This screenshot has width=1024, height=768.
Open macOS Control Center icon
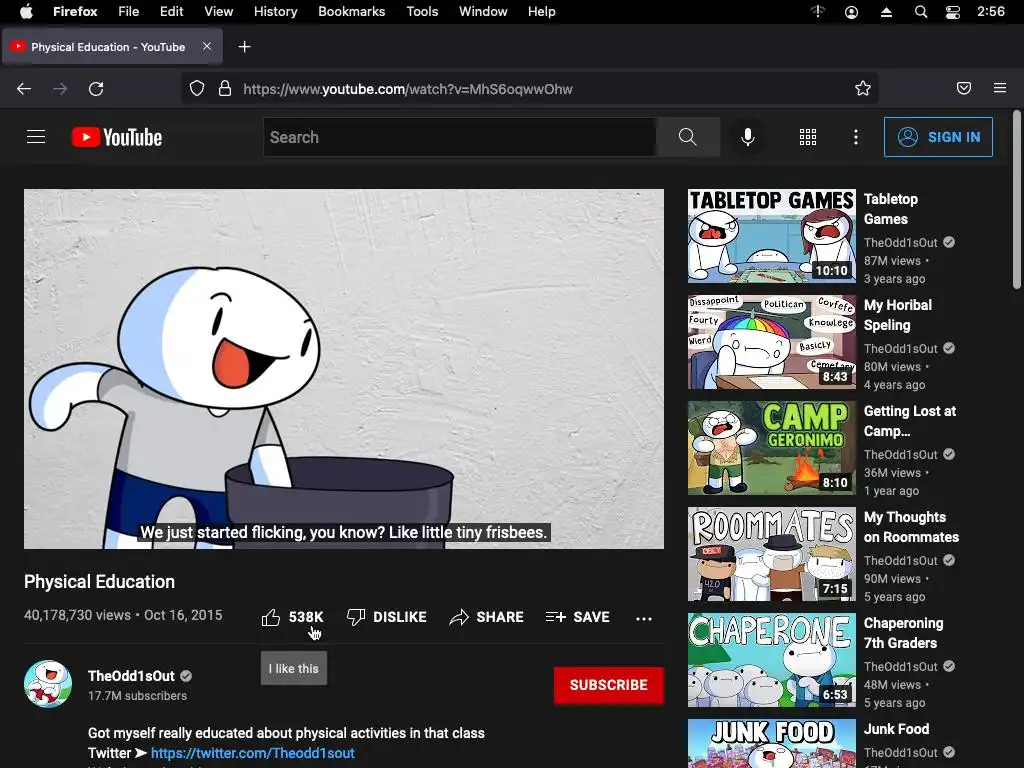(953, 12)
